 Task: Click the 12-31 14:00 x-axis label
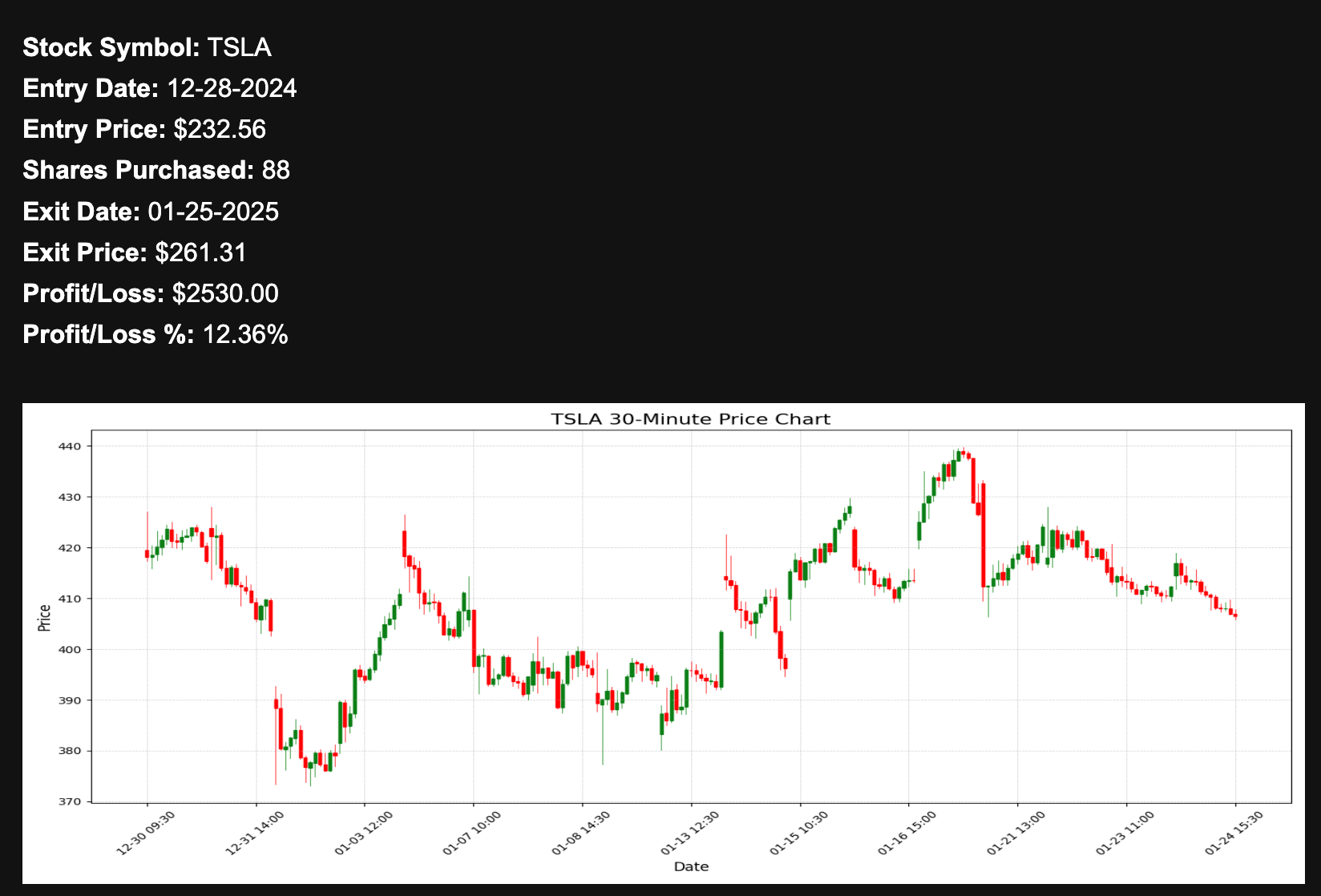click(x=255, y=833)
